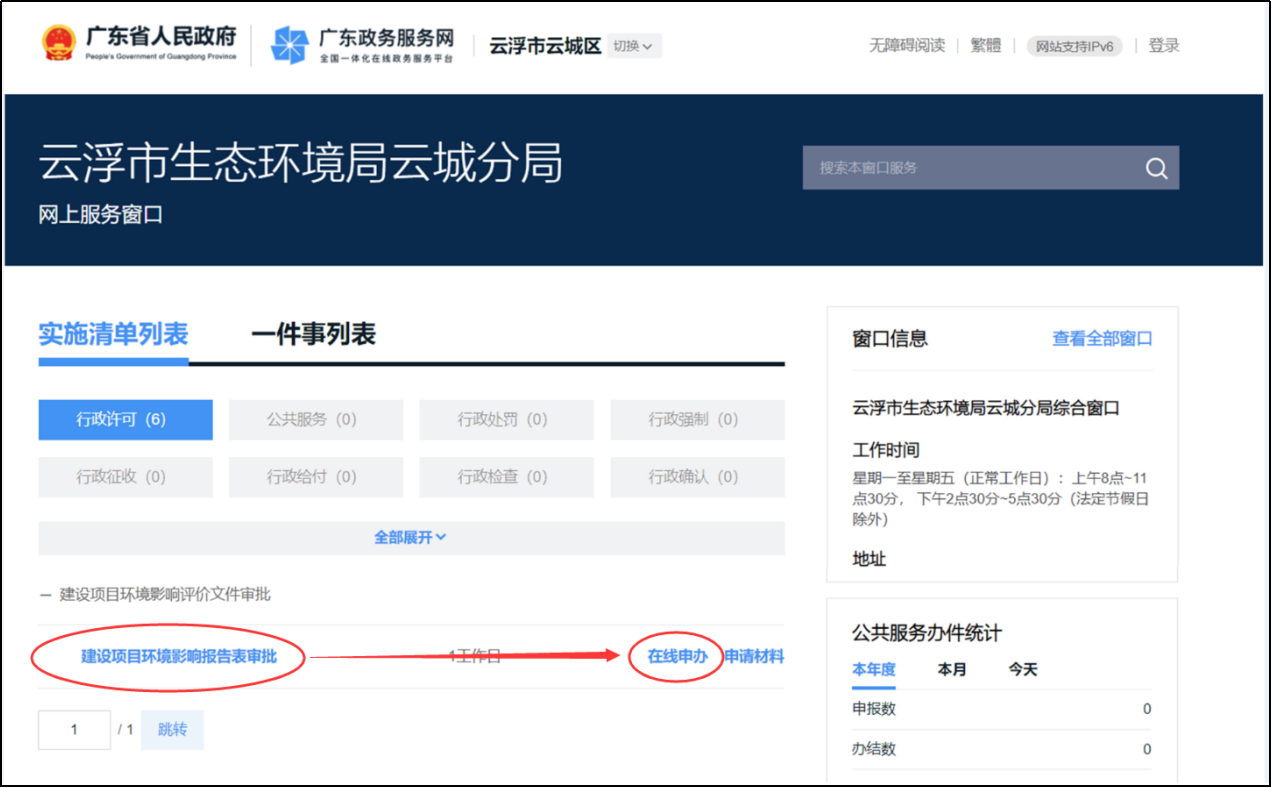Click the search magnifier icon
Viewport: 1271px width, 788px height.
point(1156,168)
